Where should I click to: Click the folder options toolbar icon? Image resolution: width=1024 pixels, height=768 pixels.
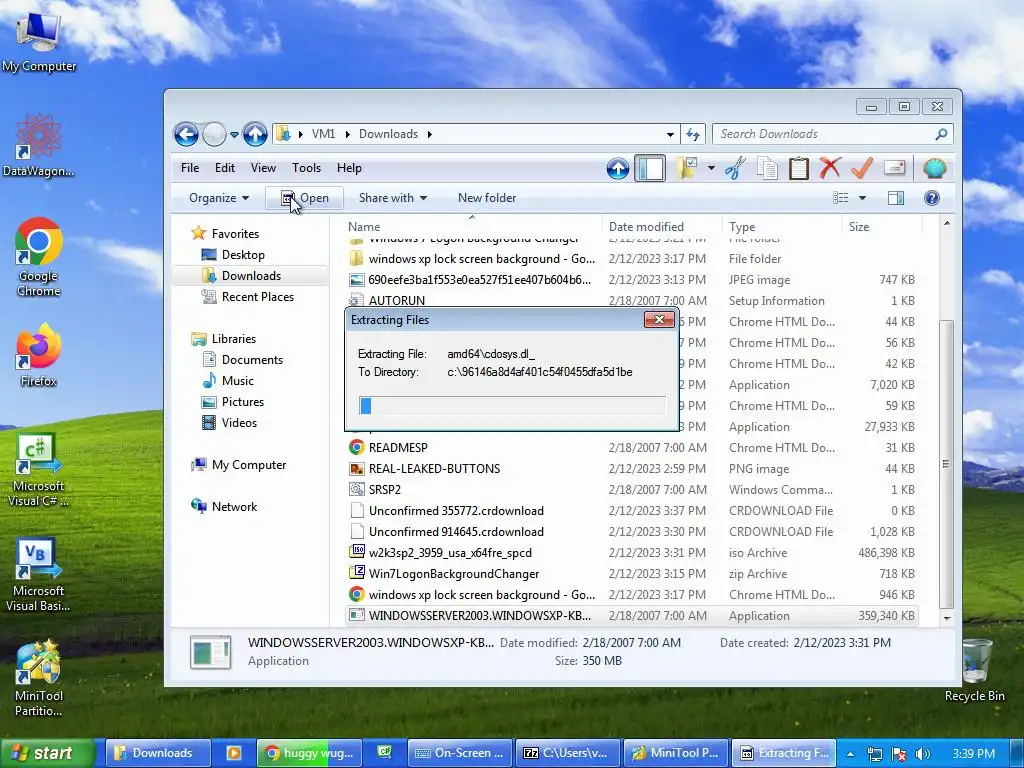click(686, 168)
